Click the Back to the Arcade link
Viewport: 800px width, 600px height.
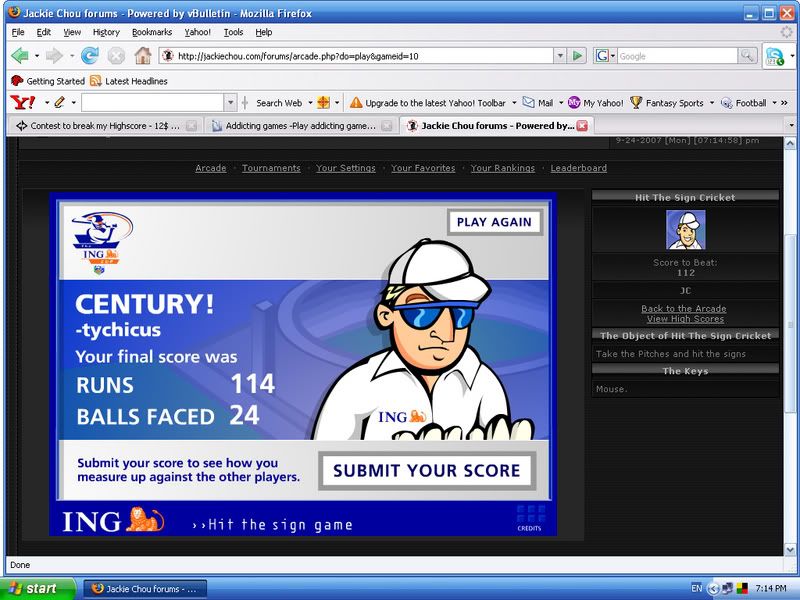click(x=684, y=309)
